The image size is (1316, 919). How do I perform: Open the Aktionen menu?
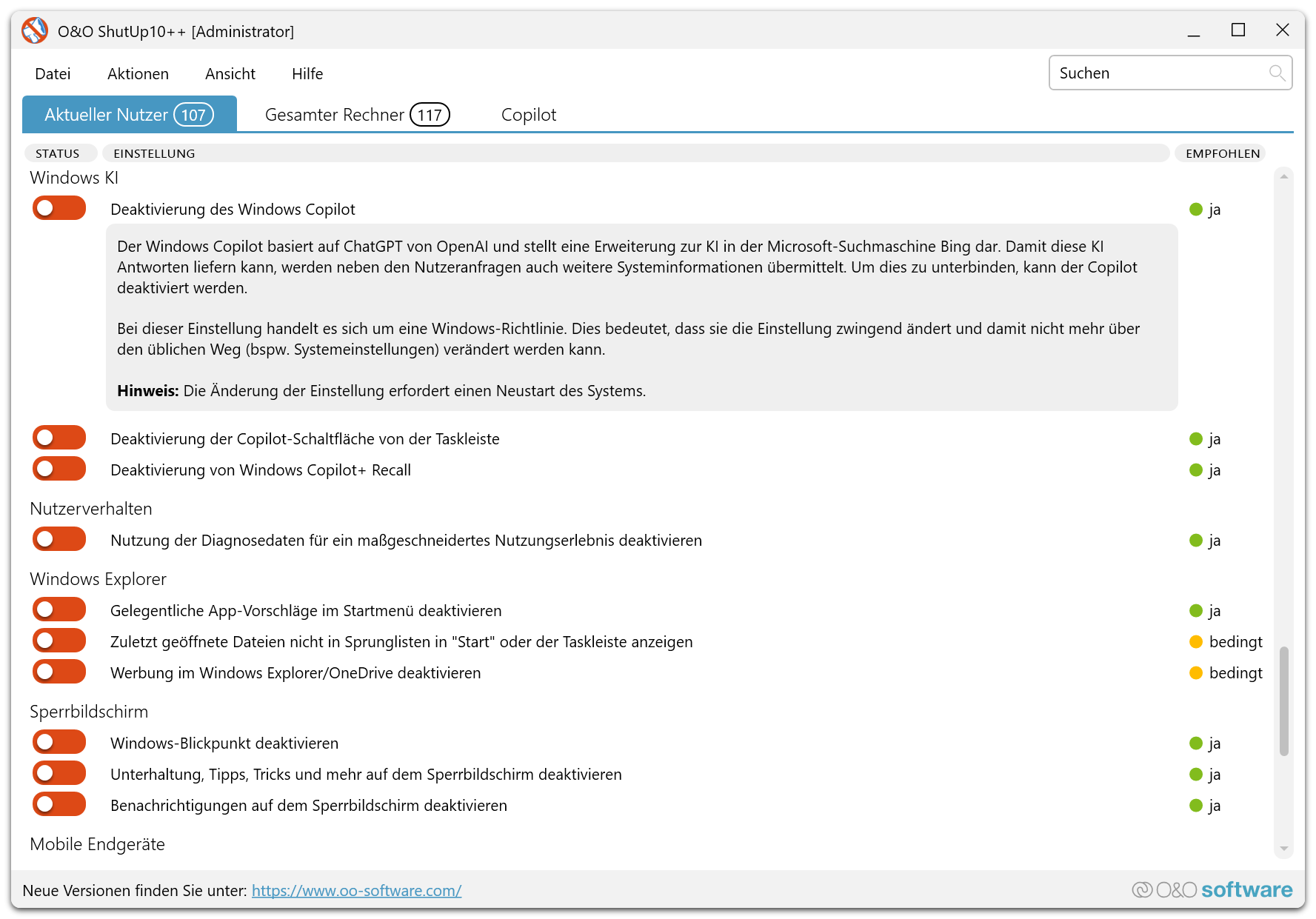pos(138,74)
